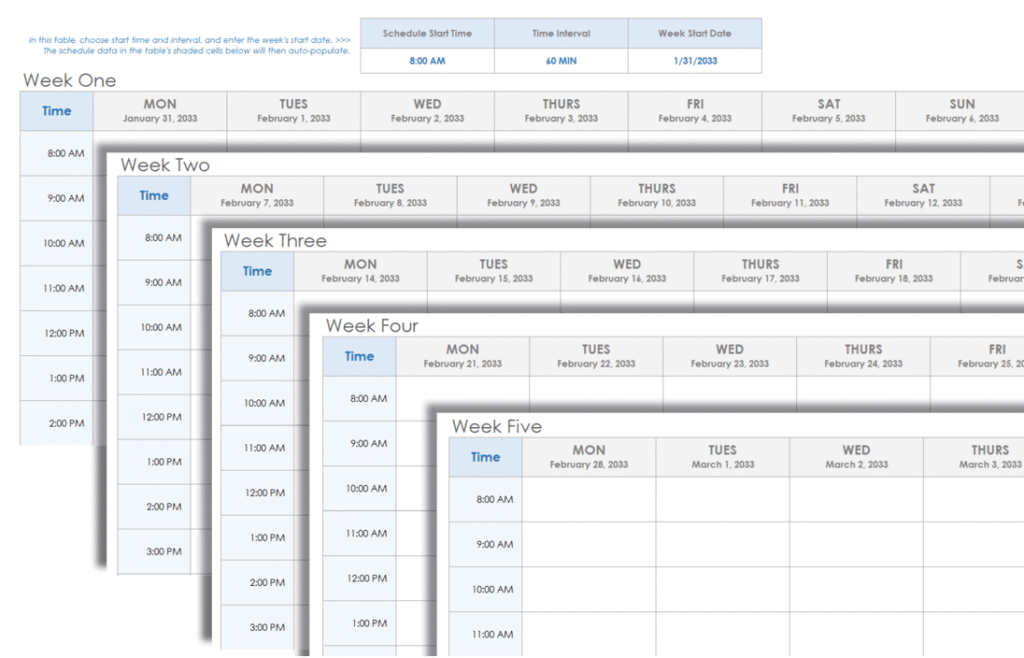Select THURS March 3, 2033 column header
The height and width of the screenshot is (658, 1024).
pyautogui.click(x=974, y=457)
